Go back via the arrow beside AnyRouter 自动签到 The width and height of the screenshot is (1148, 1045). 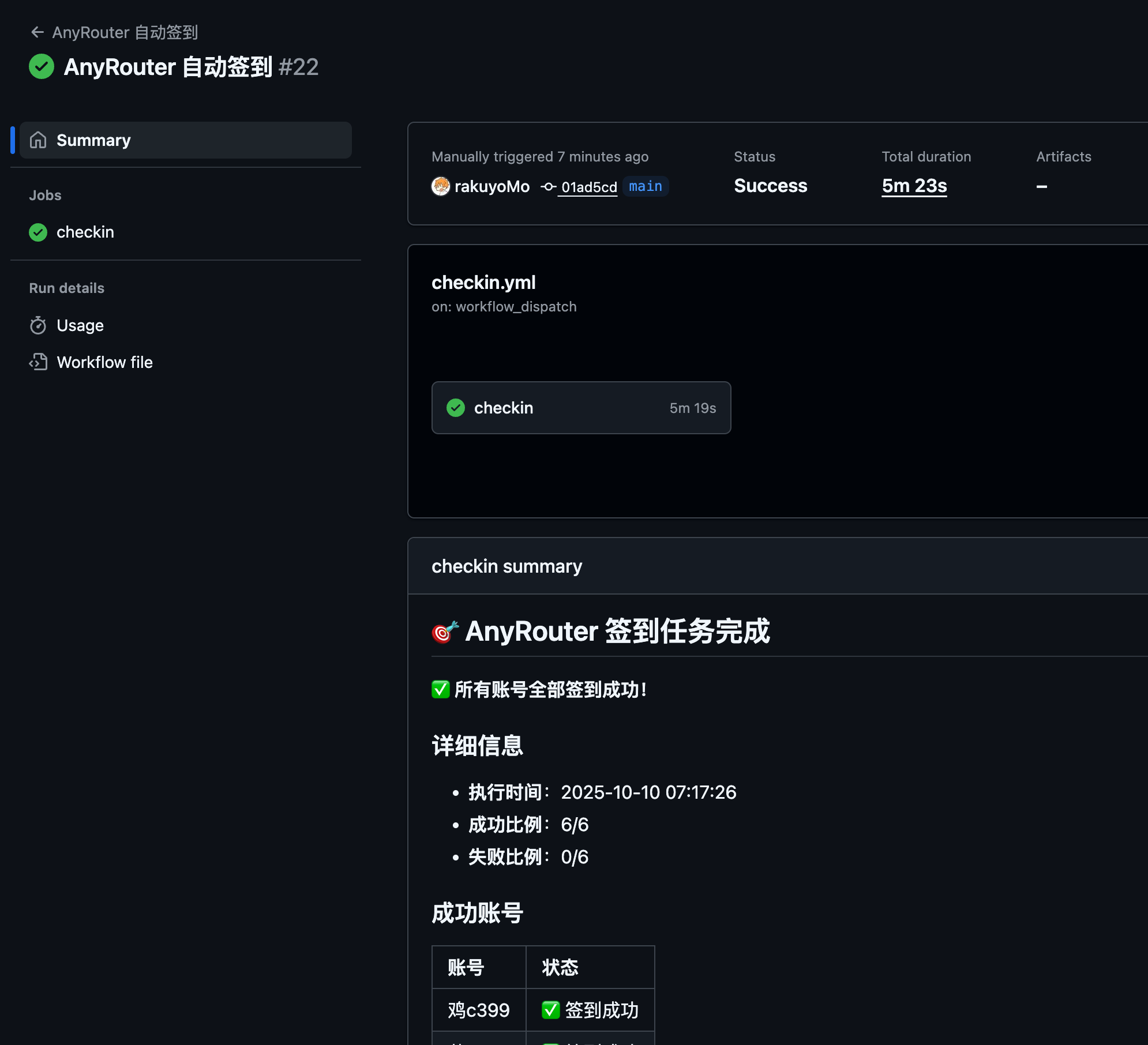click(37, 32)
